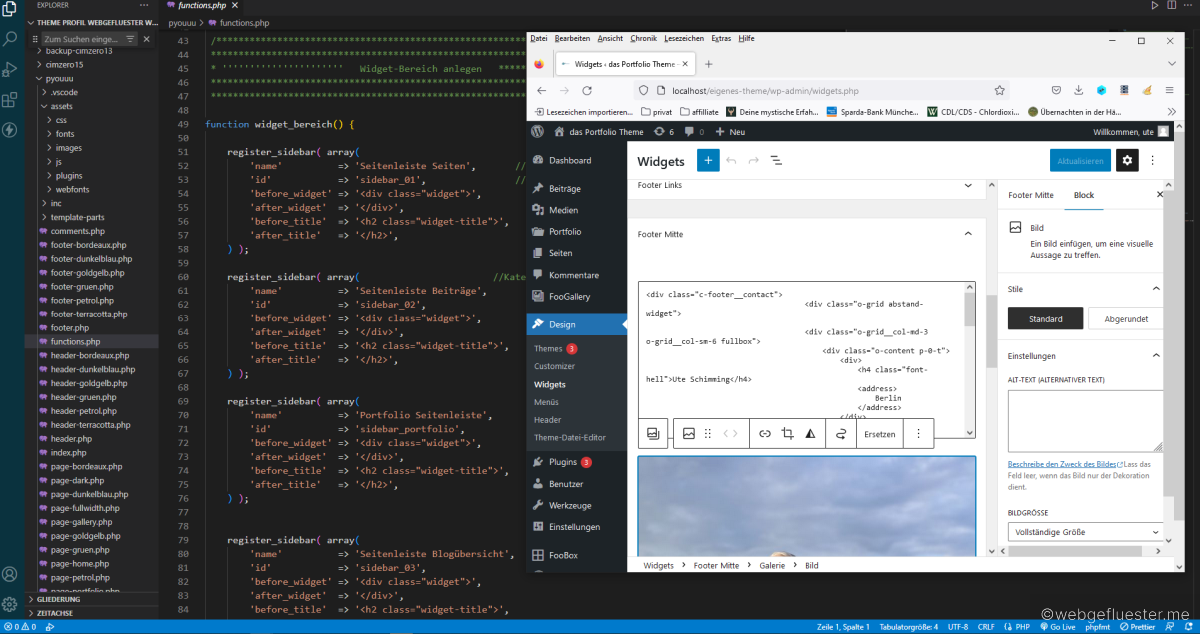Screen dimensions: 1200x634
Task: Click the blue block inserter plus button
Action: pyautogui.click(x=708, y=160)
